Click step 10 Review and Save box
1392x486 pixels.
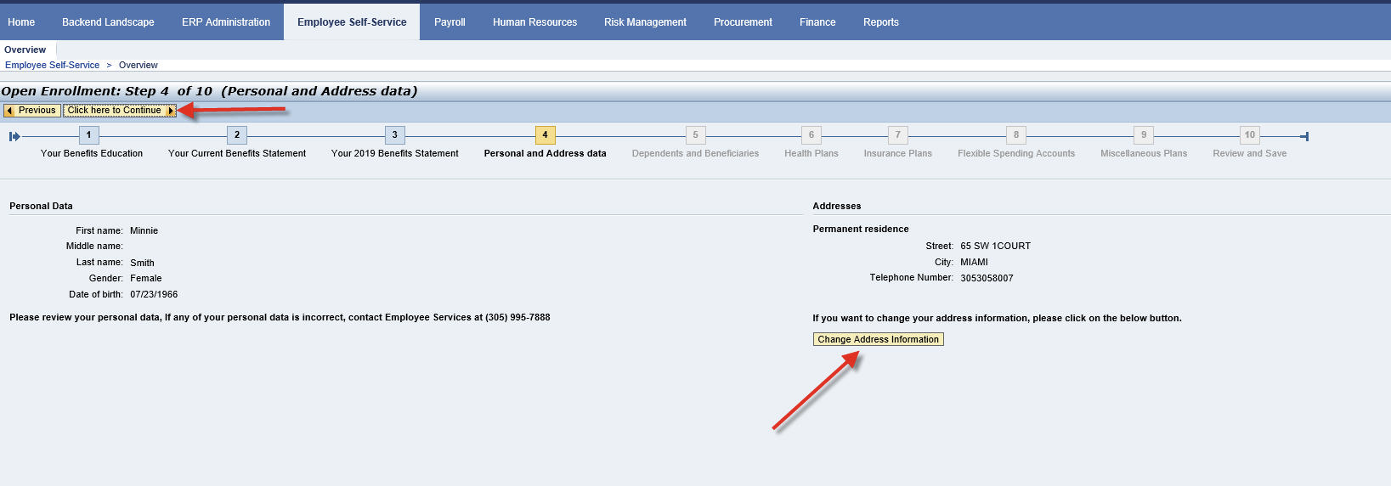pos(1249,135)
